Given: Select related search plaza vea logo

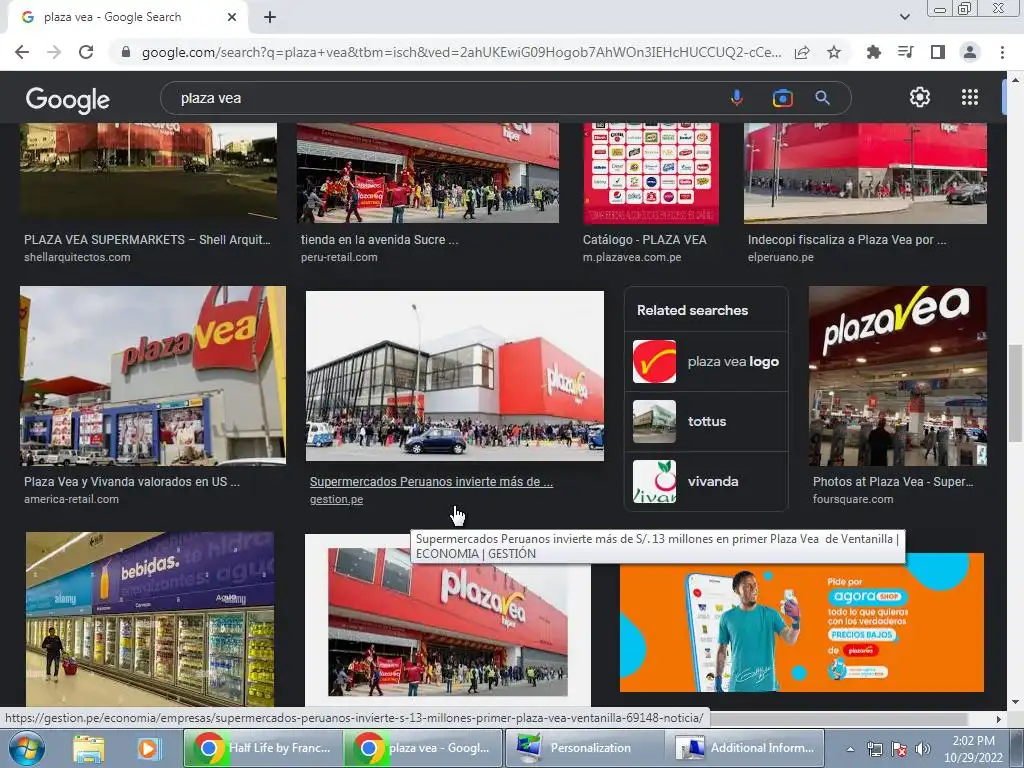Looking at the screenshot, I should point(706,362).
